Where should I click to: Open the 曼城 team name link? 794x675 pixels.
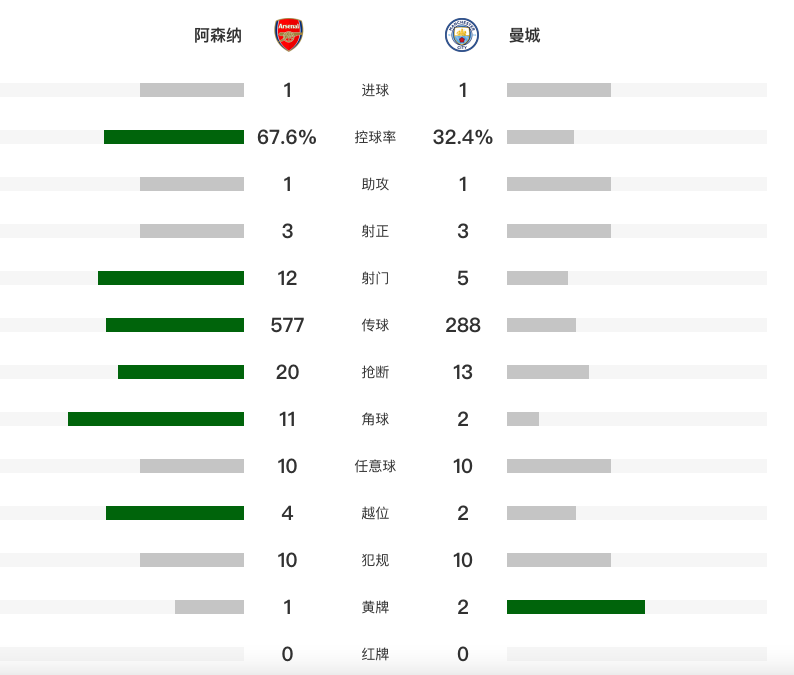[x=524, y=35]
